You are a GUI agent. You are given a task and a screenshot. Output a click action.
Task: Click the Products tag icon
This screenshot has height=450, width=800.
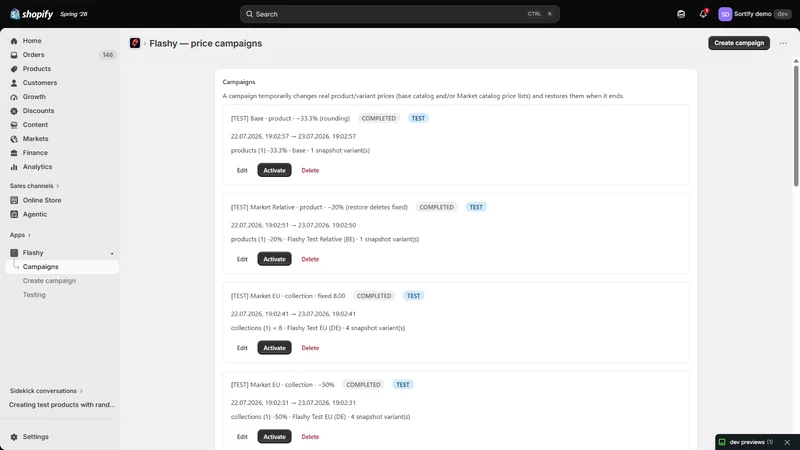coord(14,69)
